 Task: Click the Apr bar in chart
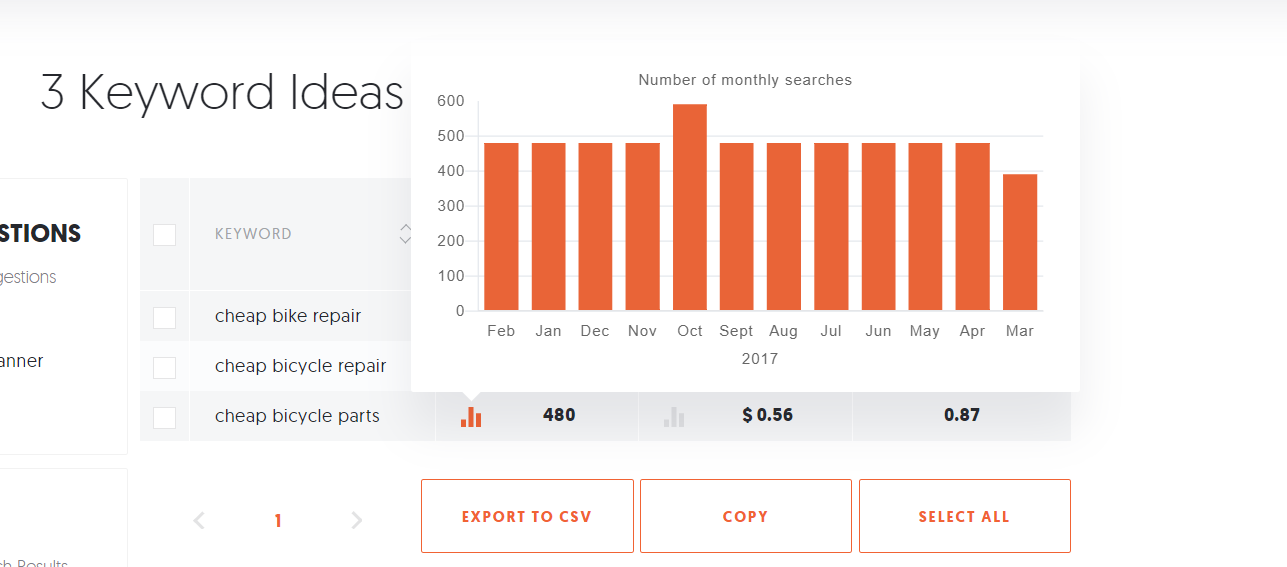(x=973, y=227)
